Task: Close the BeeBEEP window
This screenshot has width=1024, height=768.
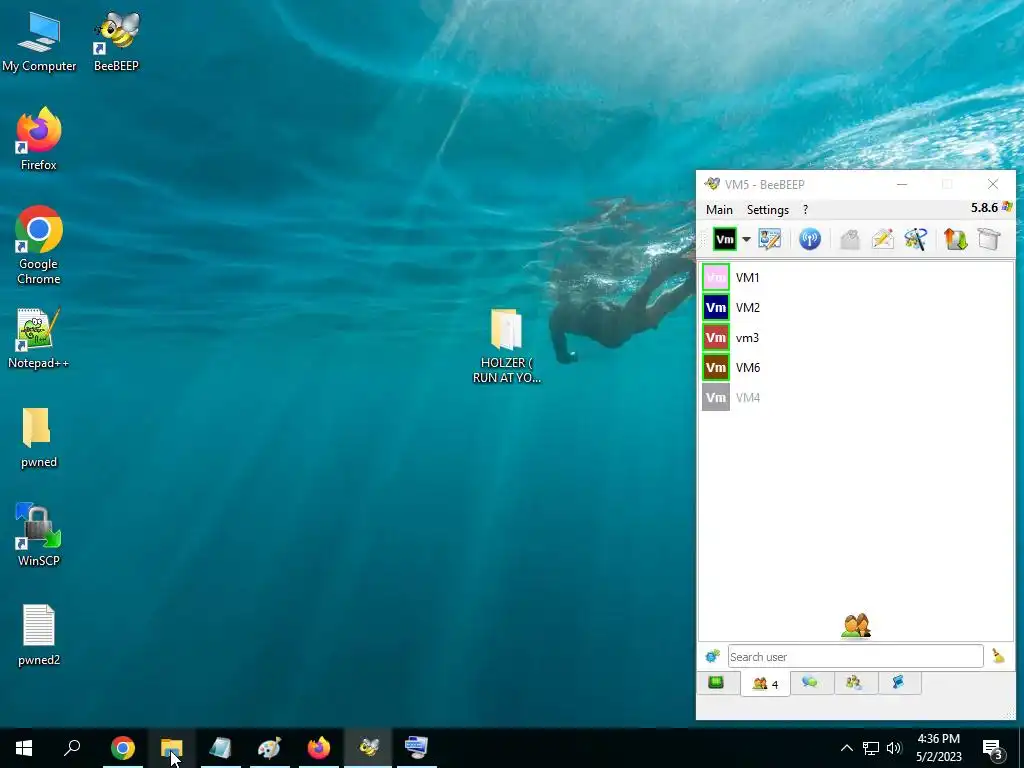Action: [993, 185]
